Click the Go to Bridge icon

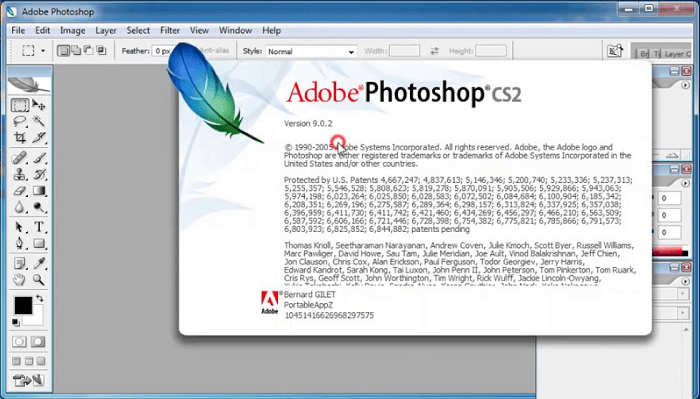[x=615, y=51]
